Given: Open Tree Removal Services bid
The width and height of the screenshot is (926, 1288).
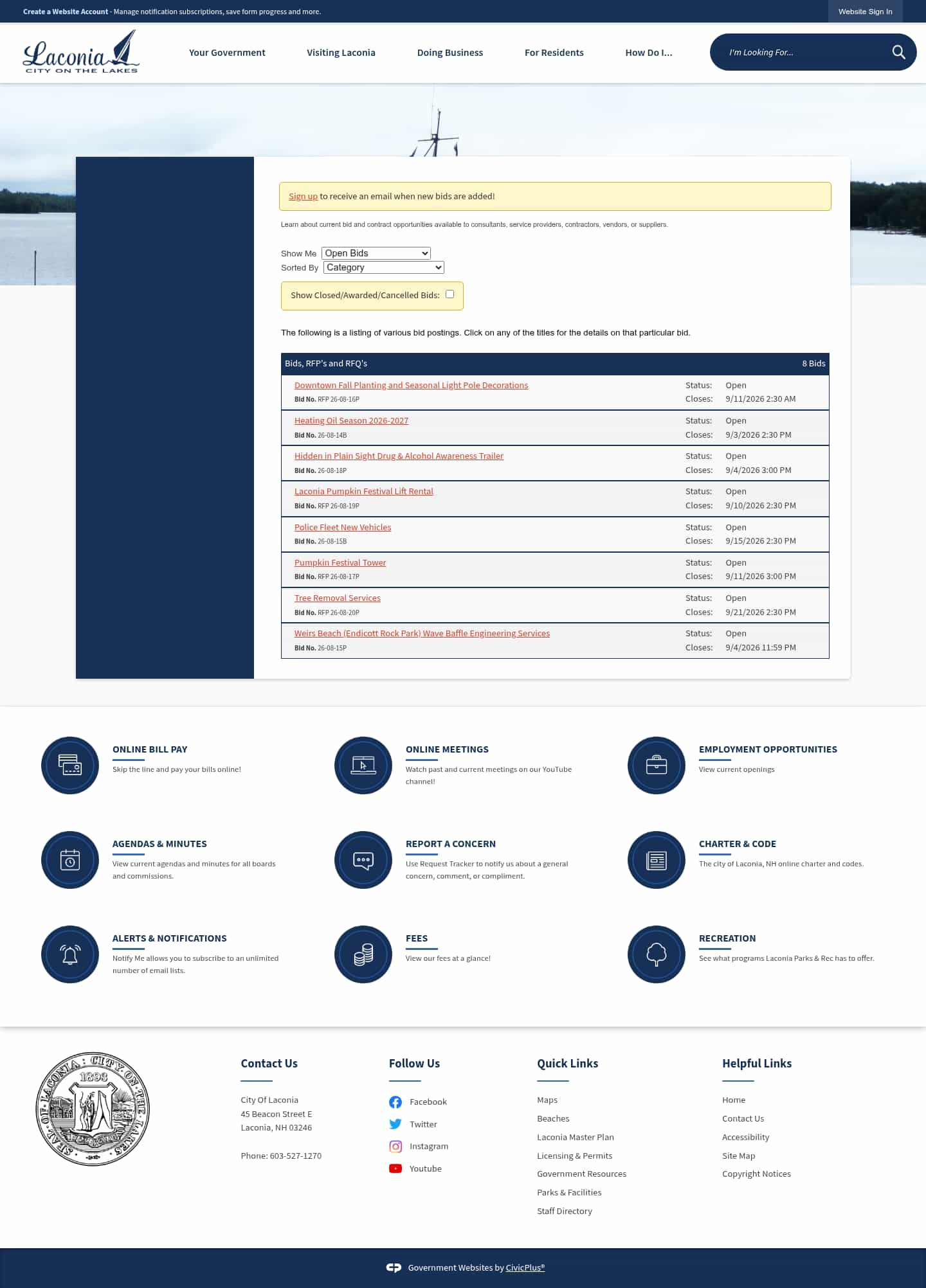Looking at the screenshot, I should pyautogui.click(x=338, y=598).
